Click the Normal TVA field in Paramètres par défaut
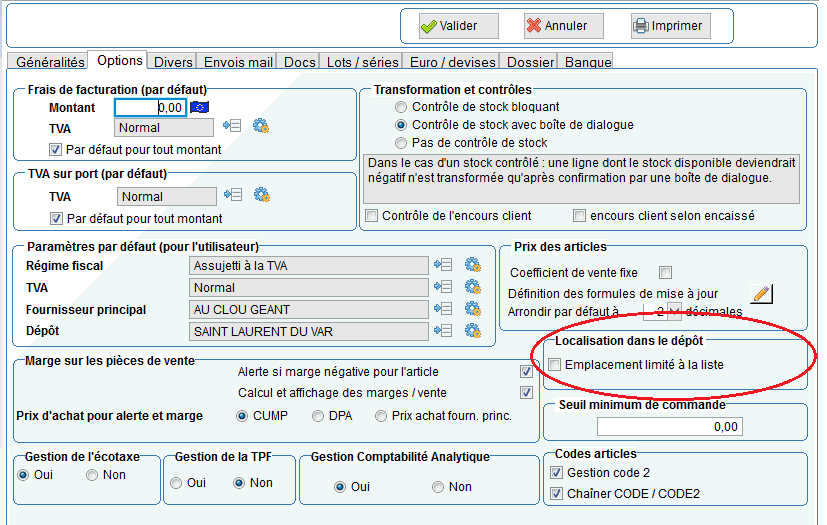 pos(309,288)
